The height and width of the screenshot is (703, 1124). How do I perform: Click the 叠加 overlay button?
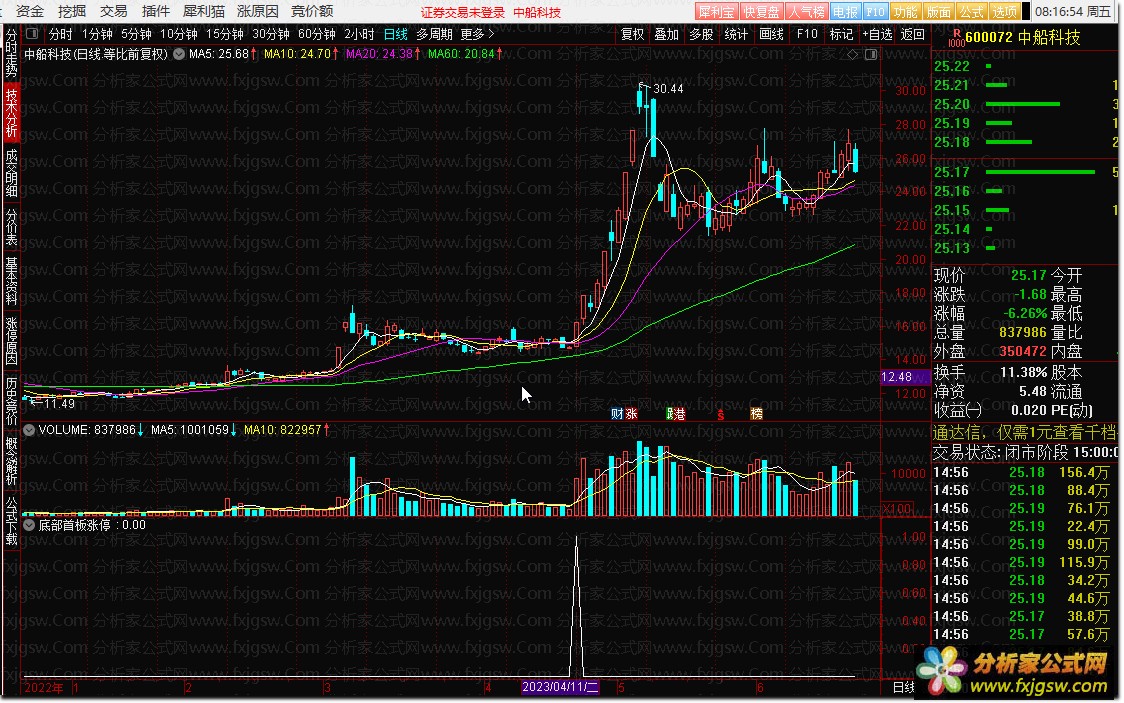click(667, 34)
